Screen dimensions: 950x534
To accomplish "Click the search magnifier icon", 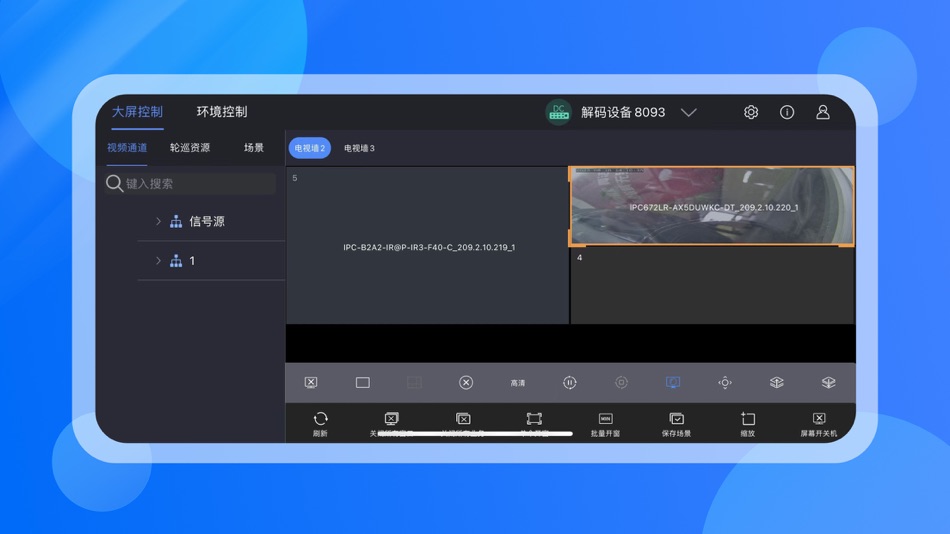I will point(114,183).
